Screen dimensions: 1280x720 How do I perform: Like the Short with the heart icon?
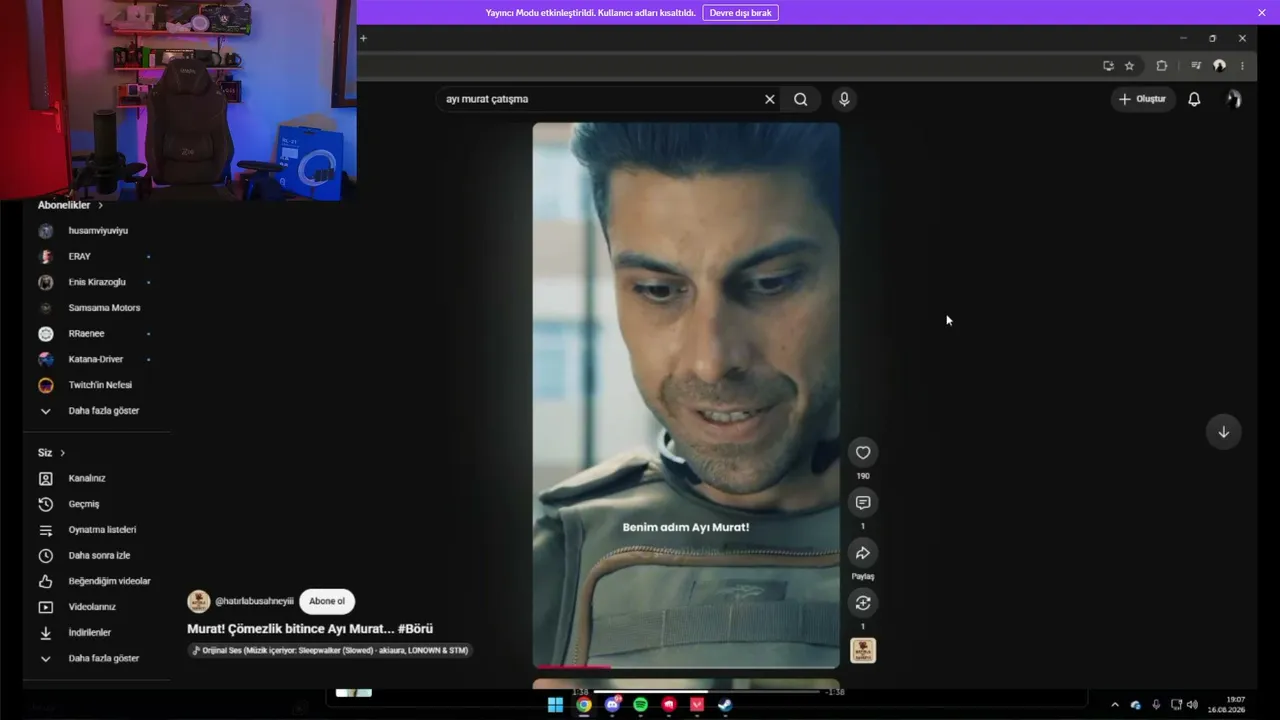coord(863,453)
